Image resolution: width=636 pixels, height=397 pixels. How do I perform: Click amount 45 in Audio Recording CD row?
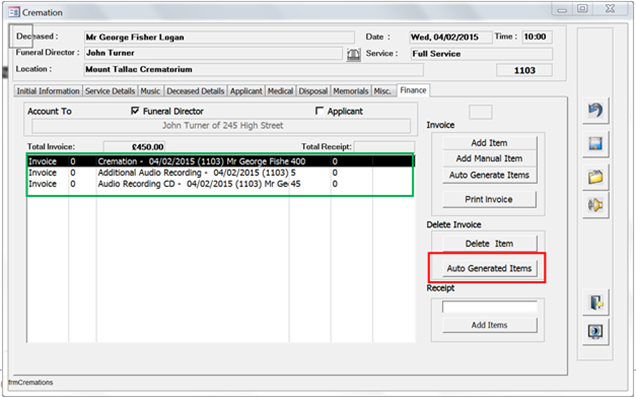296,184
